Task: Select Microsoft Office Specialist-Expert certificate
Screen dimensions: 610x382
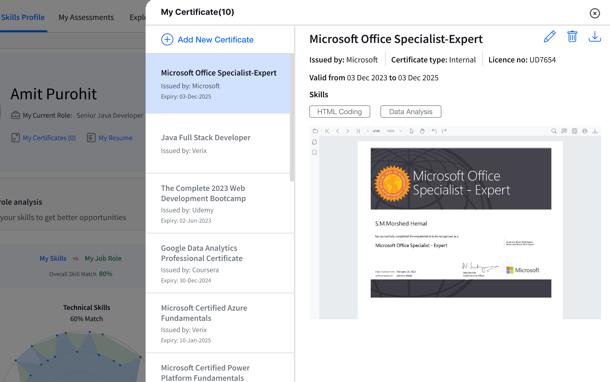Action: point(218,84)
